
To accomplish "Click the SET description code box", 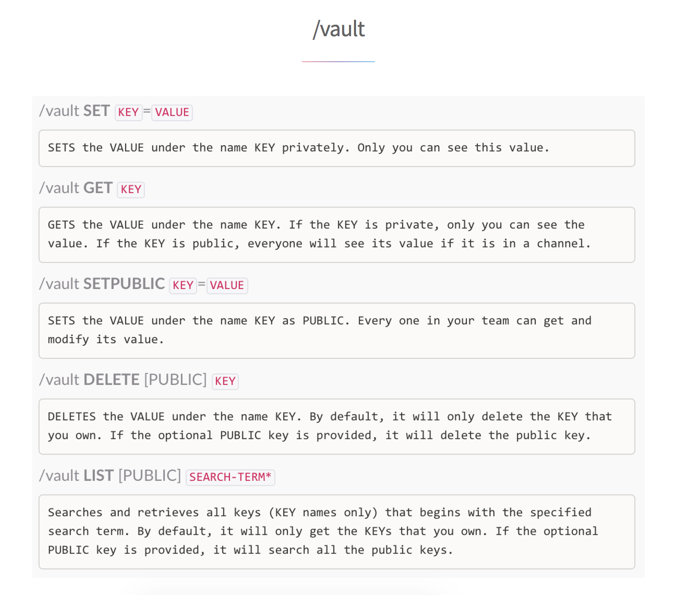I will (x=337, y=148).
